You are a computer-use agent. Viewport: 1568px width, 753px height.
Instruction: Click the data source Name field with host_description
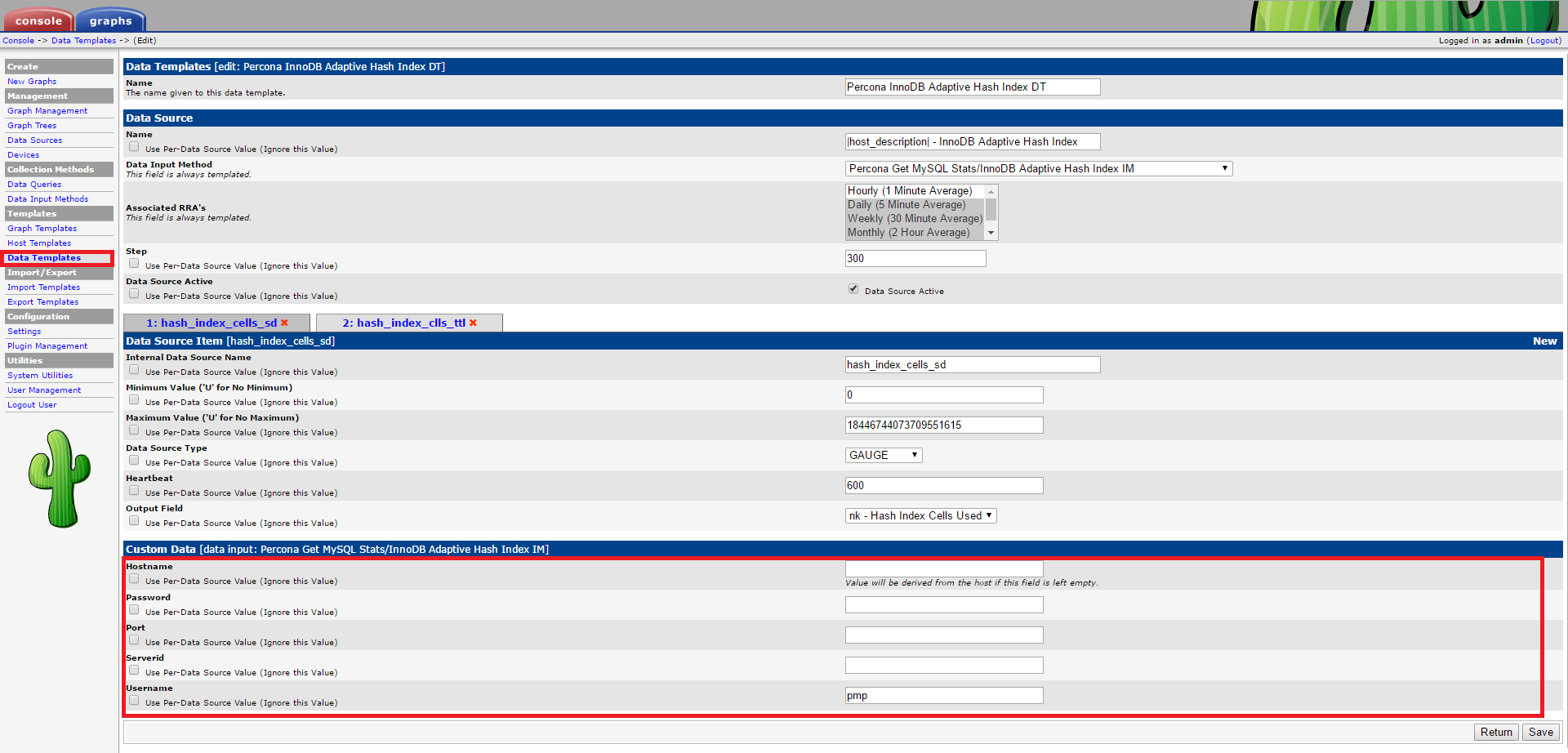coord(973,142)
